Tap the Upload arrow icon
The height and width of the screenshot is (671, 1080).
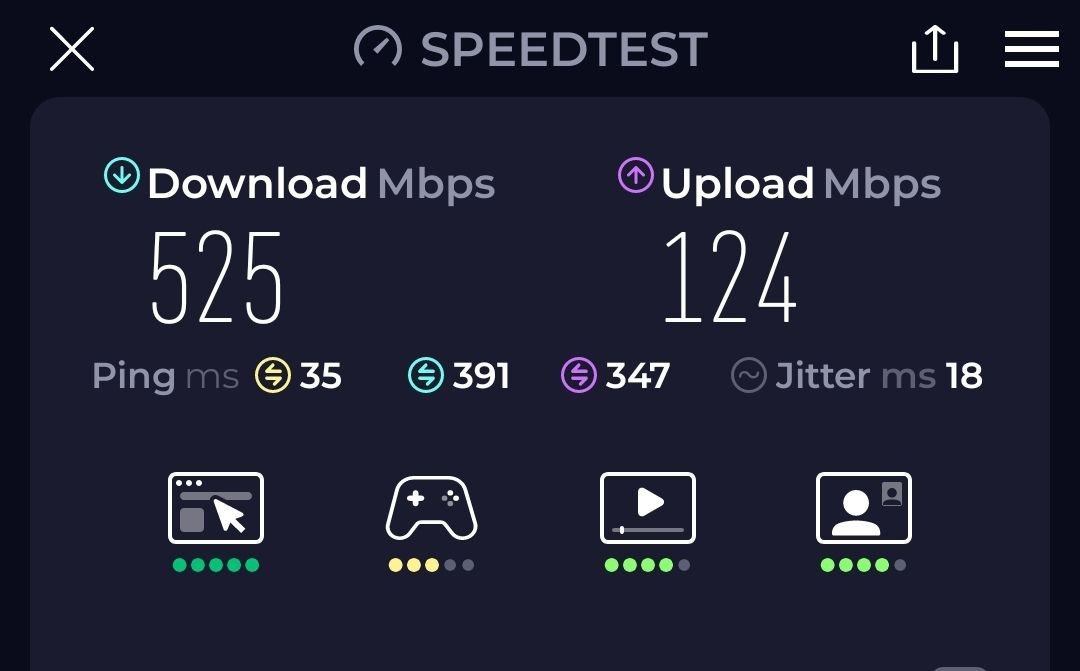(635, 175)
